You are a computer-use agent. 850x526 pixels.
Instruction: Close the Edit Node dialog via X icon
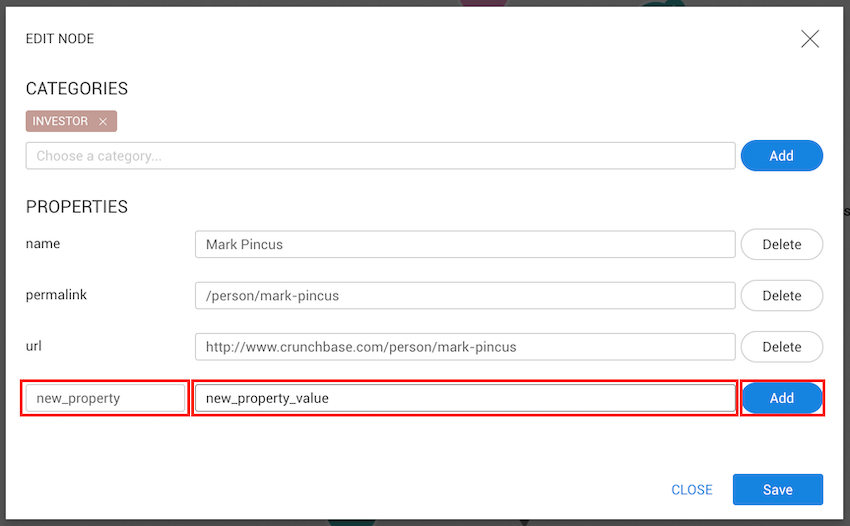(810, 39)
